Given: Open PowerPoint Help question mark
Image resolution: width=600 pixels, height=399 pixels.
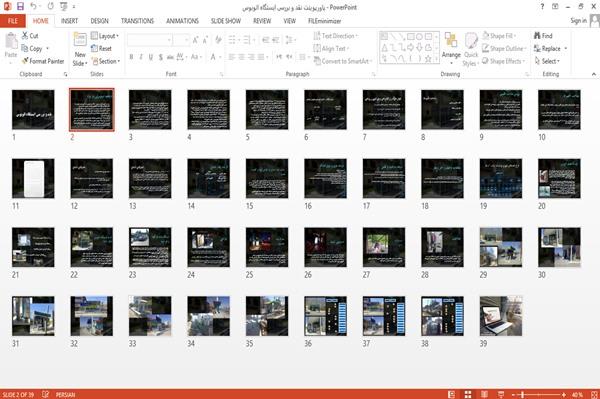Looking at the screenshot, I should point(542,7).
